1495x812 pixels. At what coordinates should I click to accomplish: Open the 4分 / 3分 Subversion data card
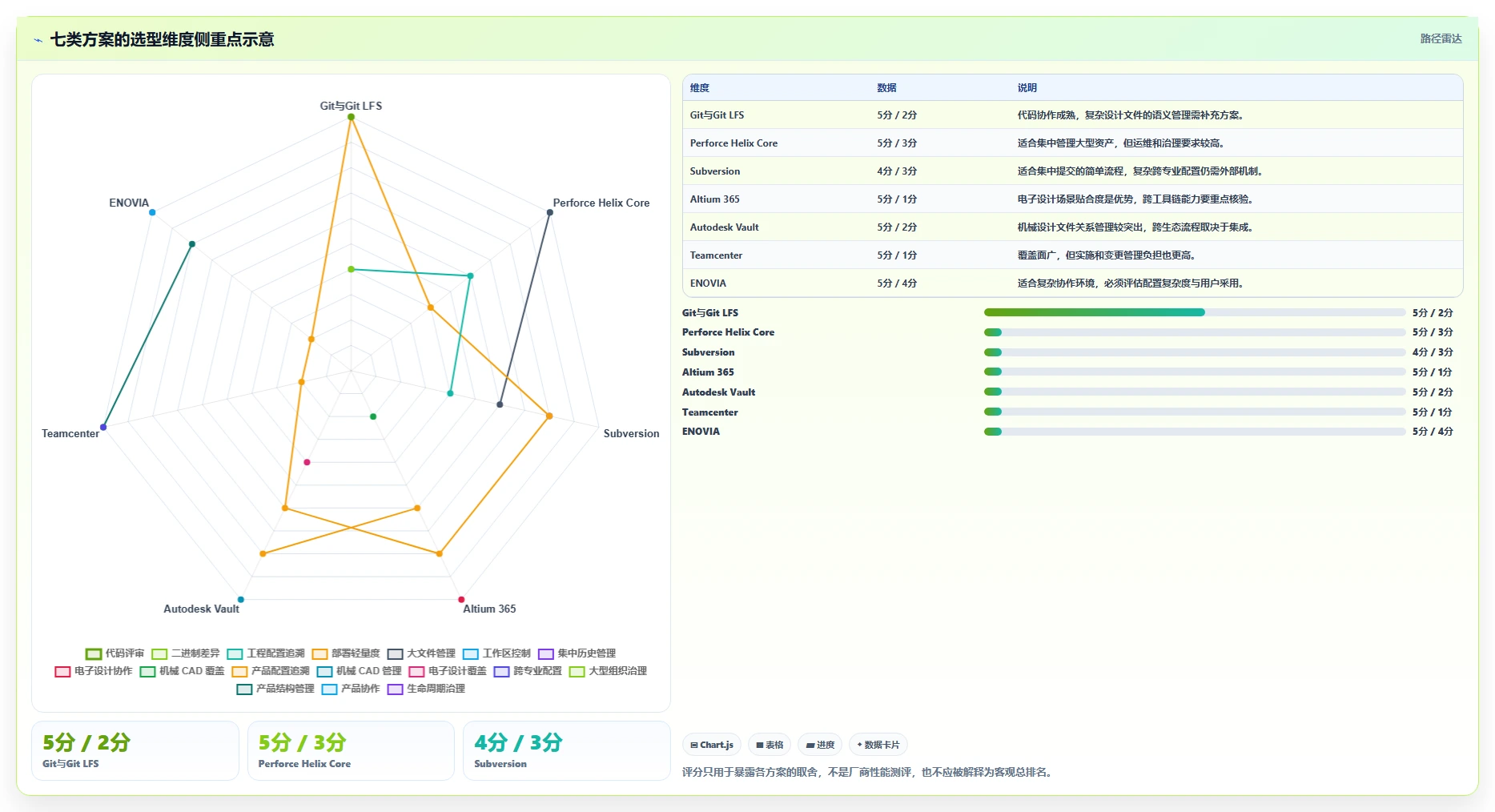pyautogui.click(x=567, y=750)
